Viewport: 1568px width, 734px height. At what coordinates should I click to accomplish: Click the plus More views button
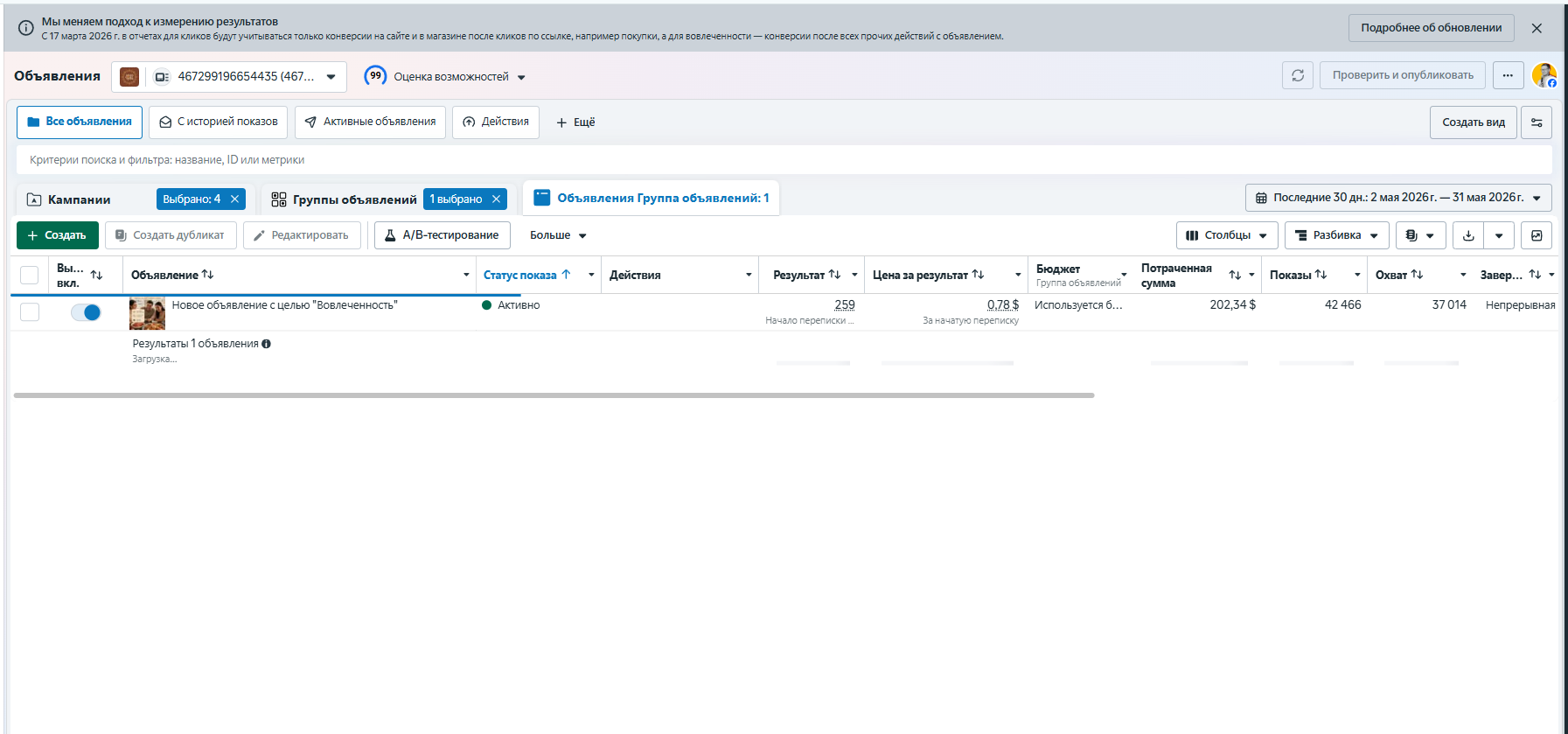[575, 122]
